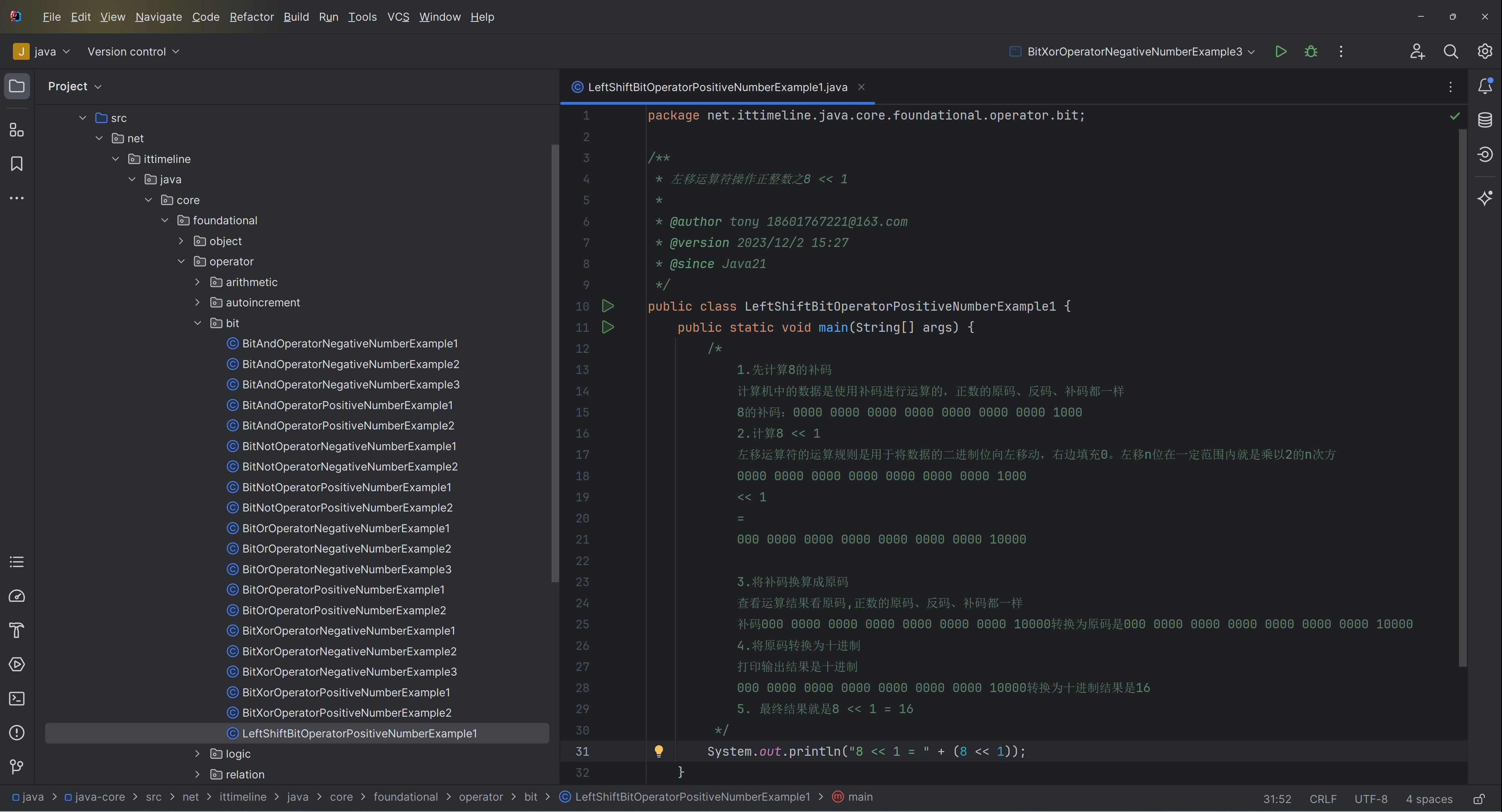
Task: Open the Build hammer tool window
Action: (17, 630)
